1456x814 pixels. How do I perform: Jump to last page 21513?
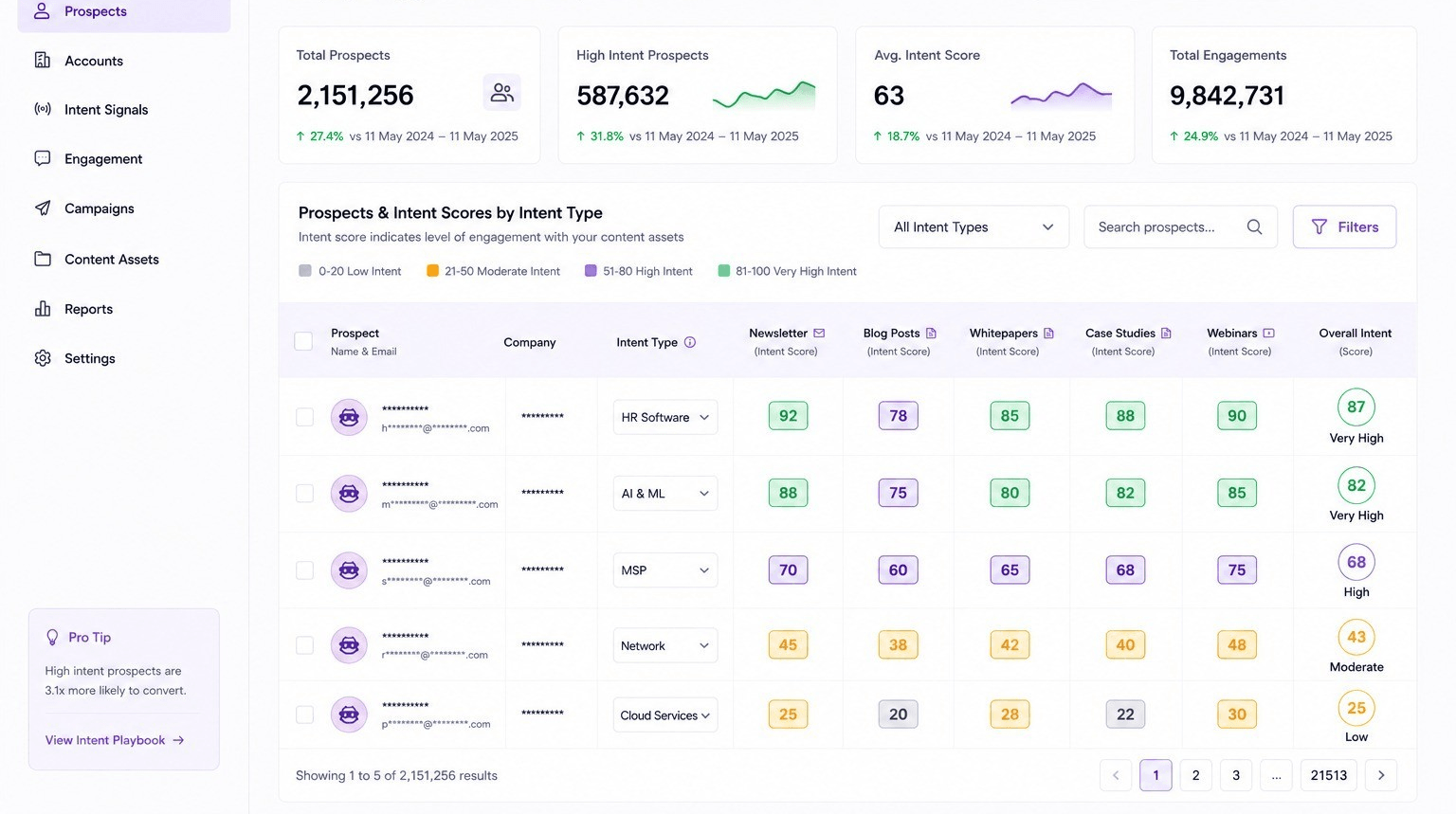pos(1328,775)
